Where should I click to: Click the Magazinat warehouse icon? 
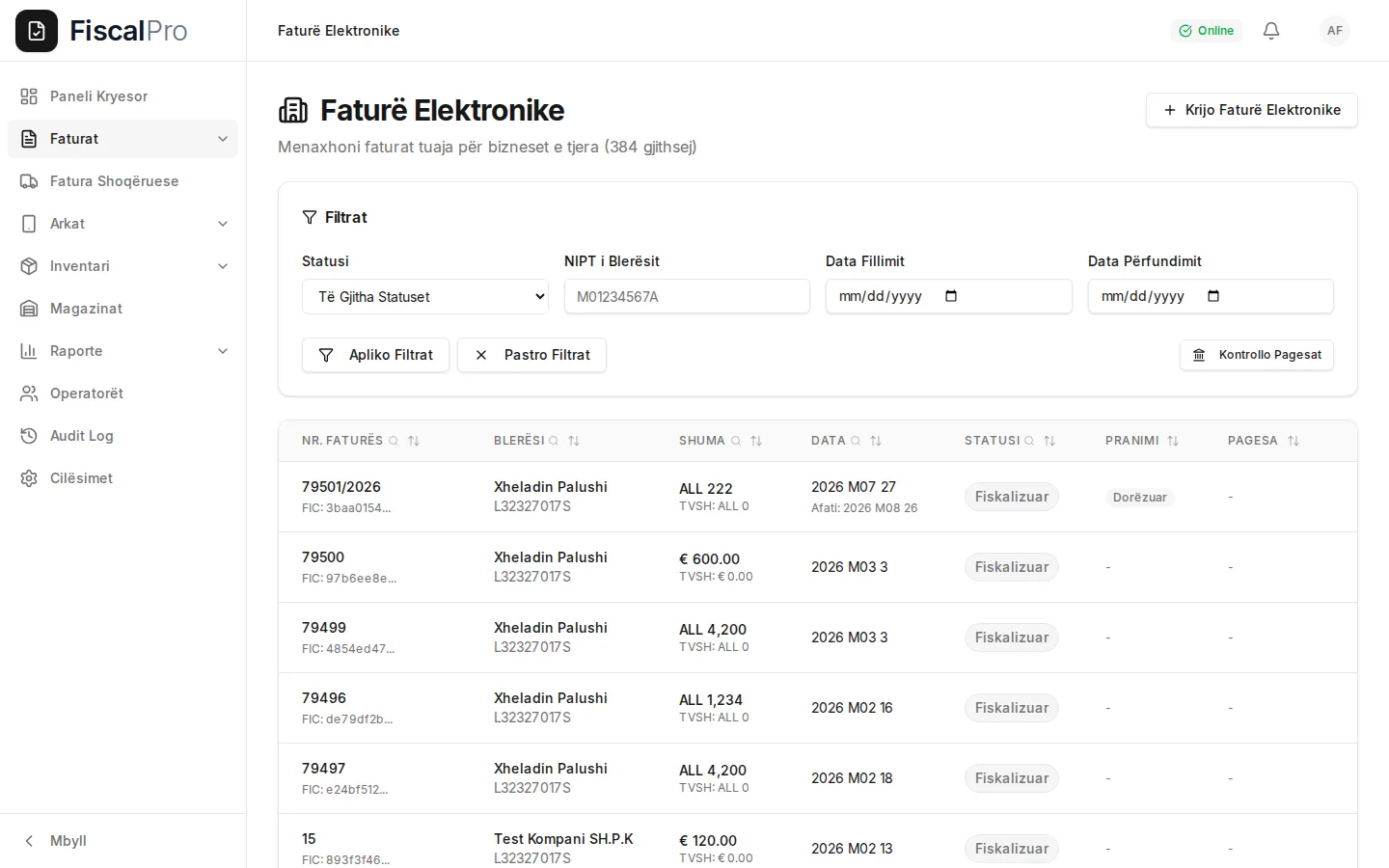click(x=29, y=309)
